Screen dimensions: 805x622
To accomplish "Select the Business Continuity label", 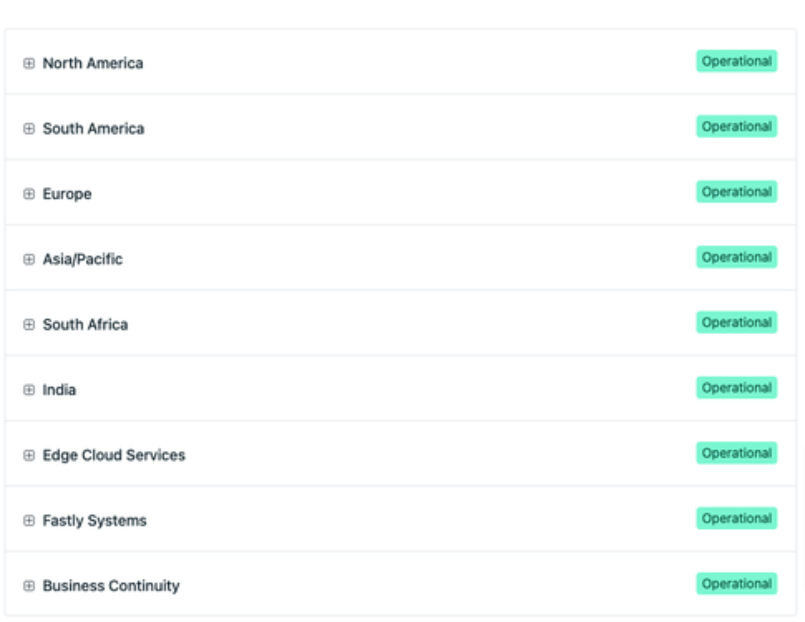I will (110, 586).
